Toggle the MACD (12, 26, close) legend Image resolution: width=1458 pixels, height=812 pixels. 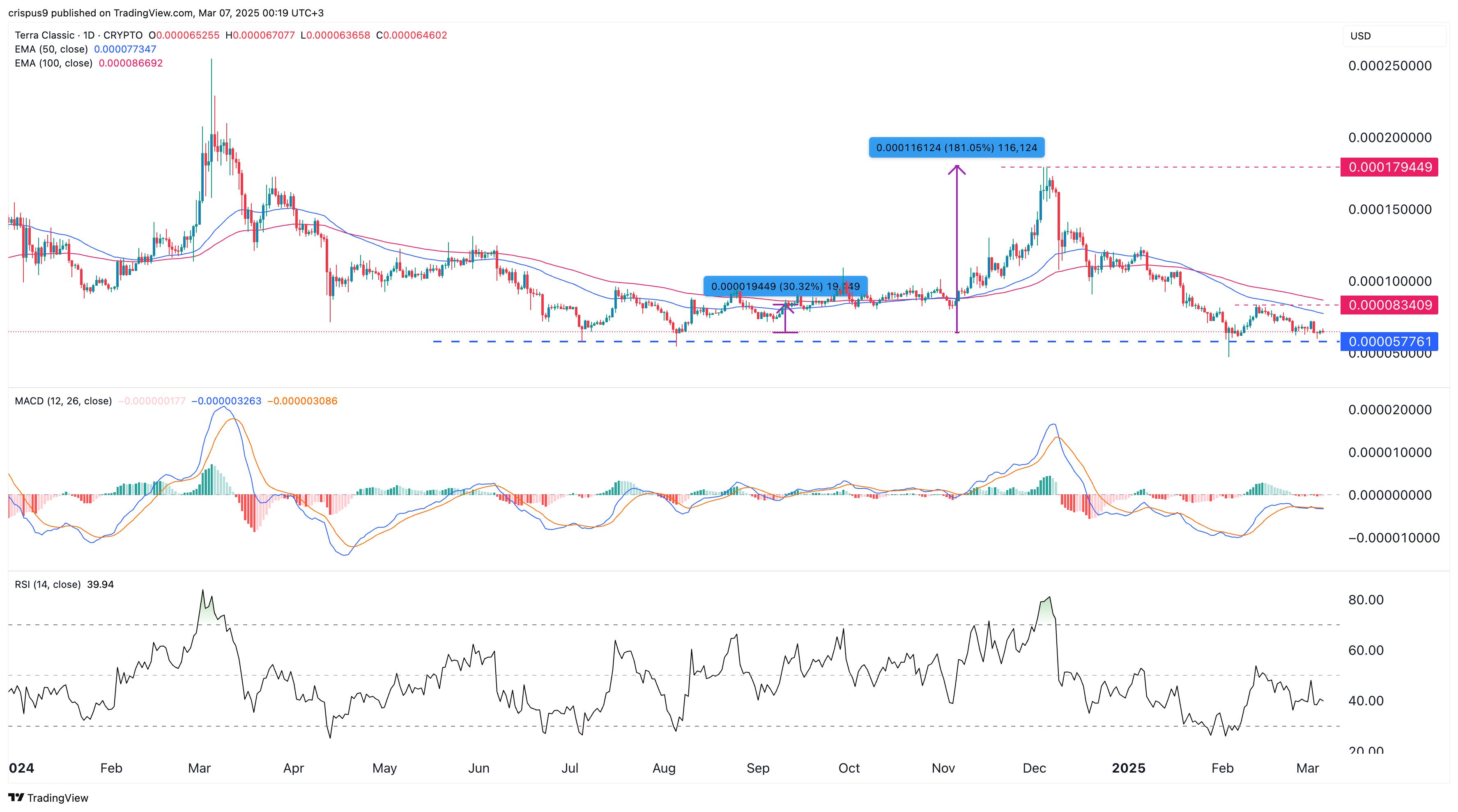tap(63, 401)
